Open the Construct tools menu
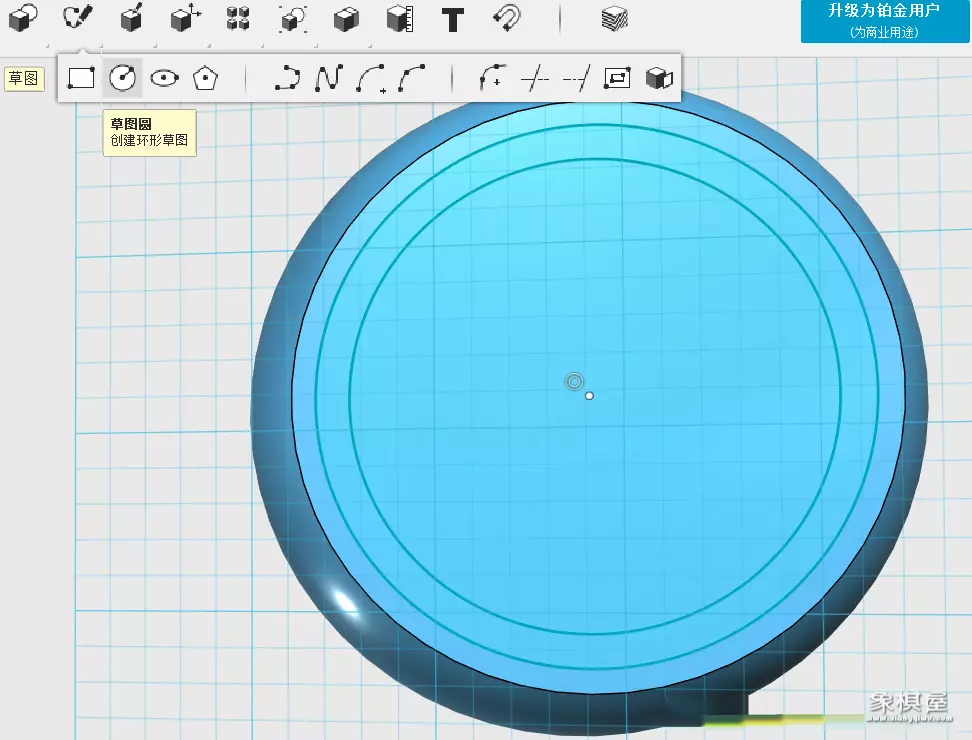 point(131,18)
